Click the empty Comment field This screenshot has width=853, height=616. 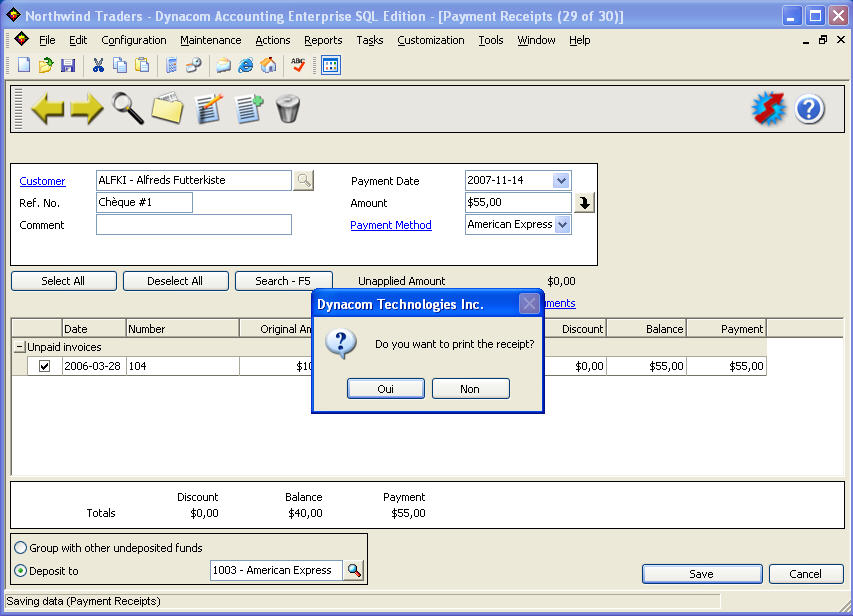click(194, 225)
